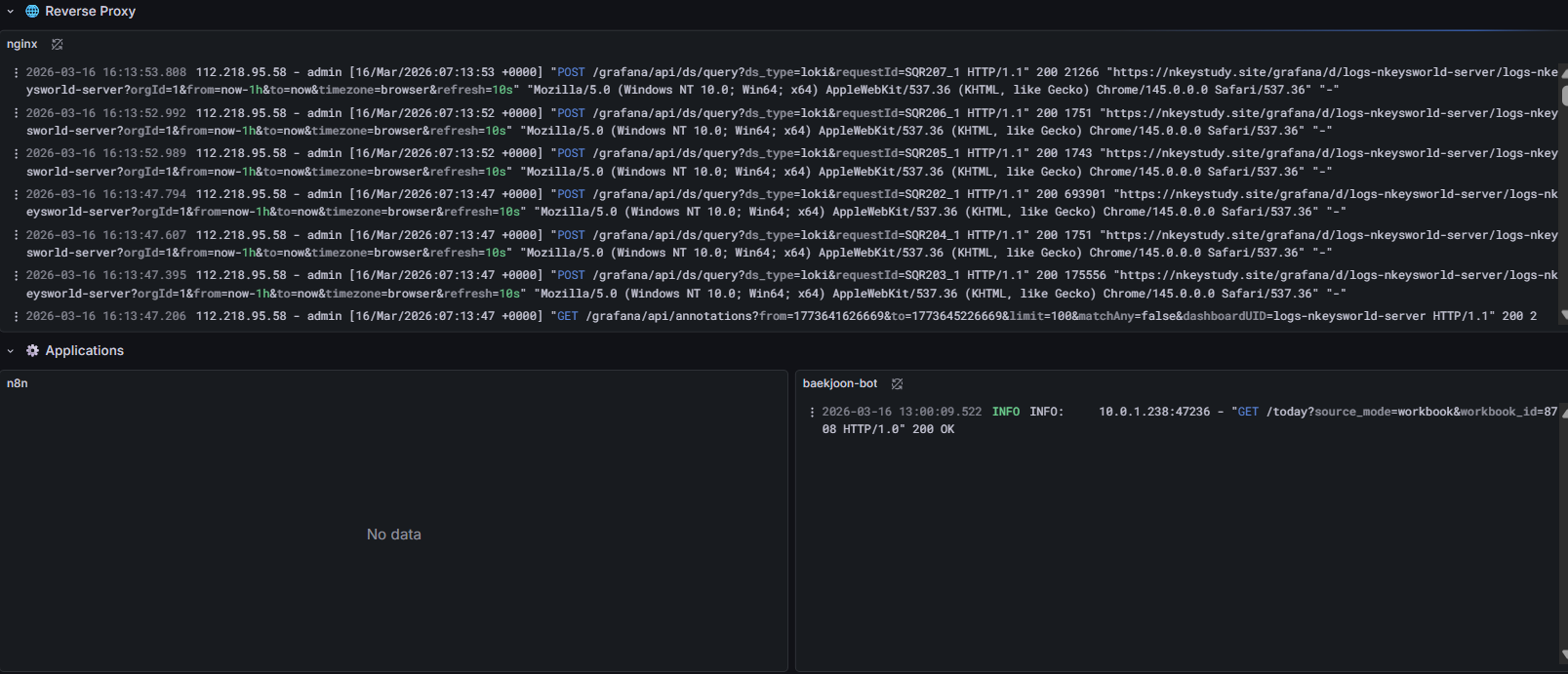
Task: Open the nginx panel title menu
Action: click(x=22, y=45)
